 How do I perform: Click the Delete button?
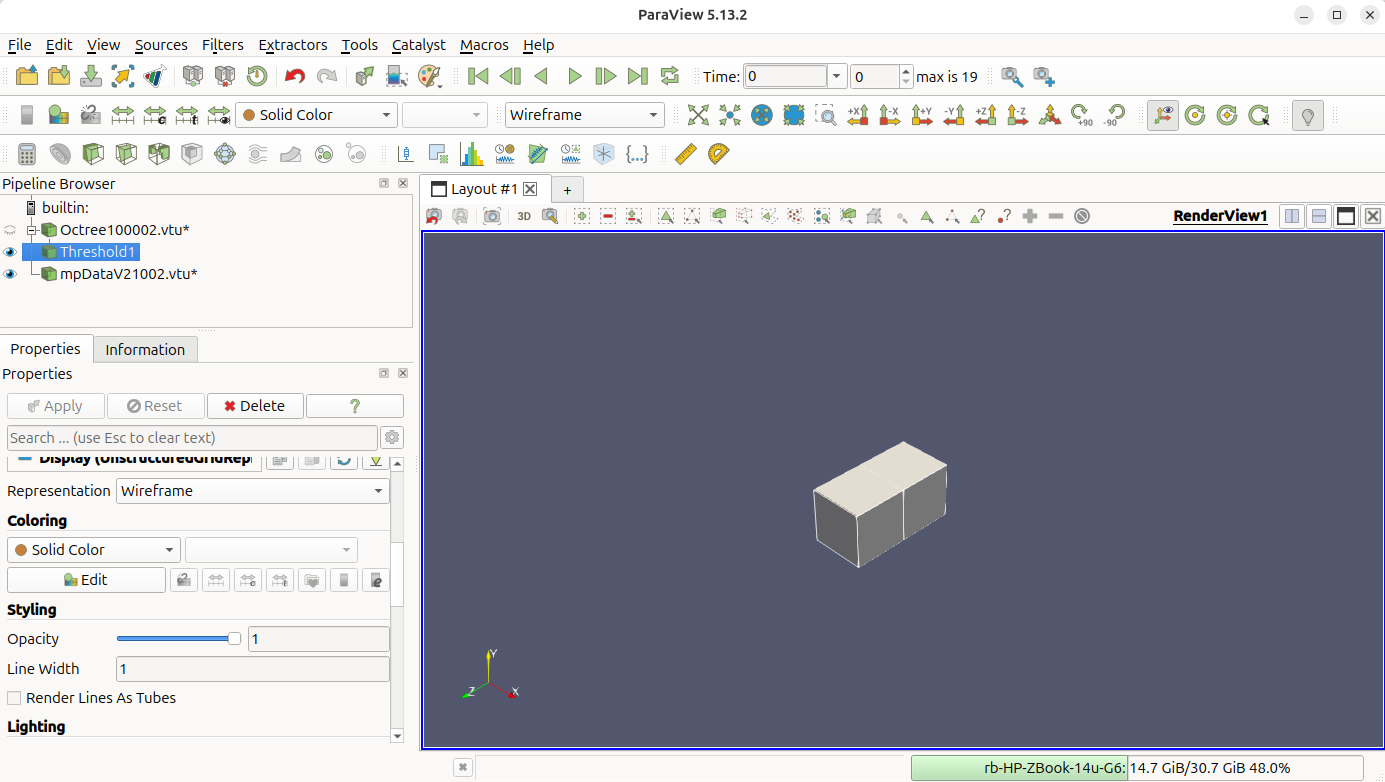255,406
